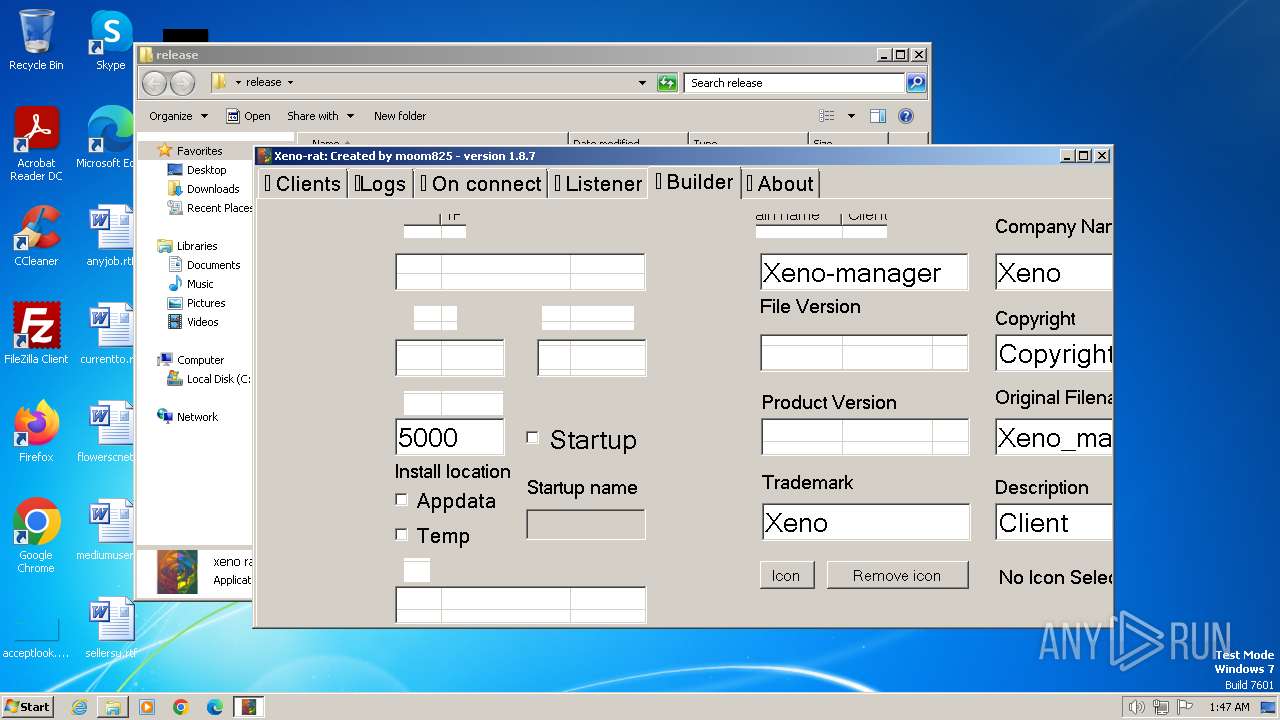Open the address bar history dropdown
Screen dimensions: 1280x720
click(x=642, y=83)
